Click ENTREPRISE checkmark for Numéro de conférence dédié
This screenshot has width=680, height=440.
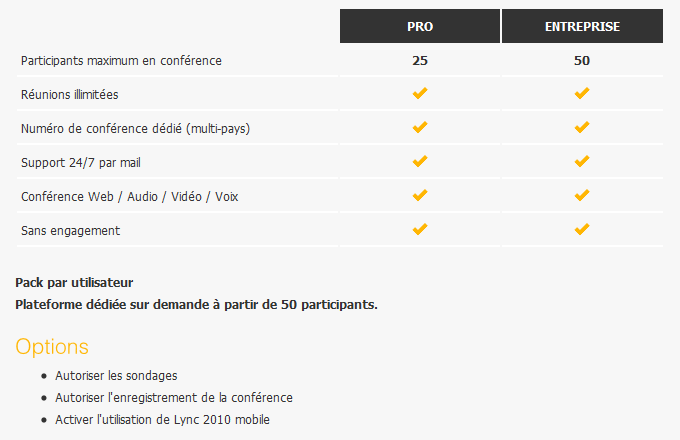(582, 128)
